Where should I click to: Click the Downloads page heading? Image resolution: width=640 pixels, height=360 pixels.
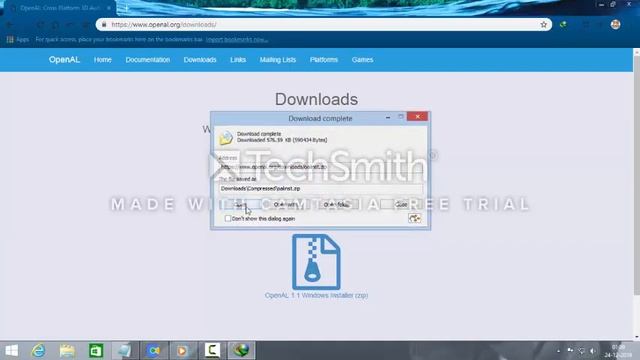point(316,99)
